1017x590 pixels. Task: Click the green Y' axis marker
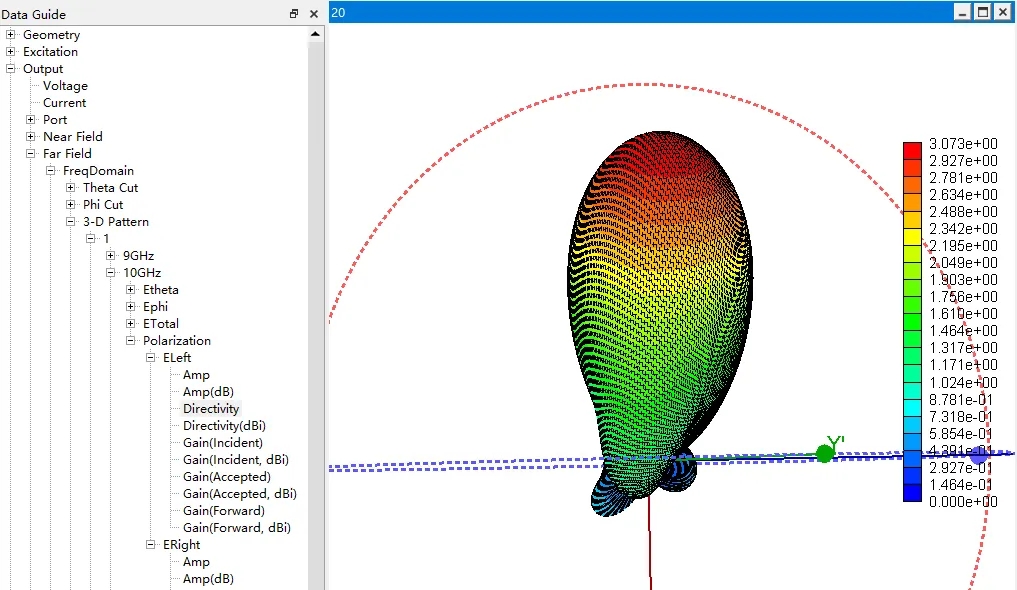click(825, 453)
